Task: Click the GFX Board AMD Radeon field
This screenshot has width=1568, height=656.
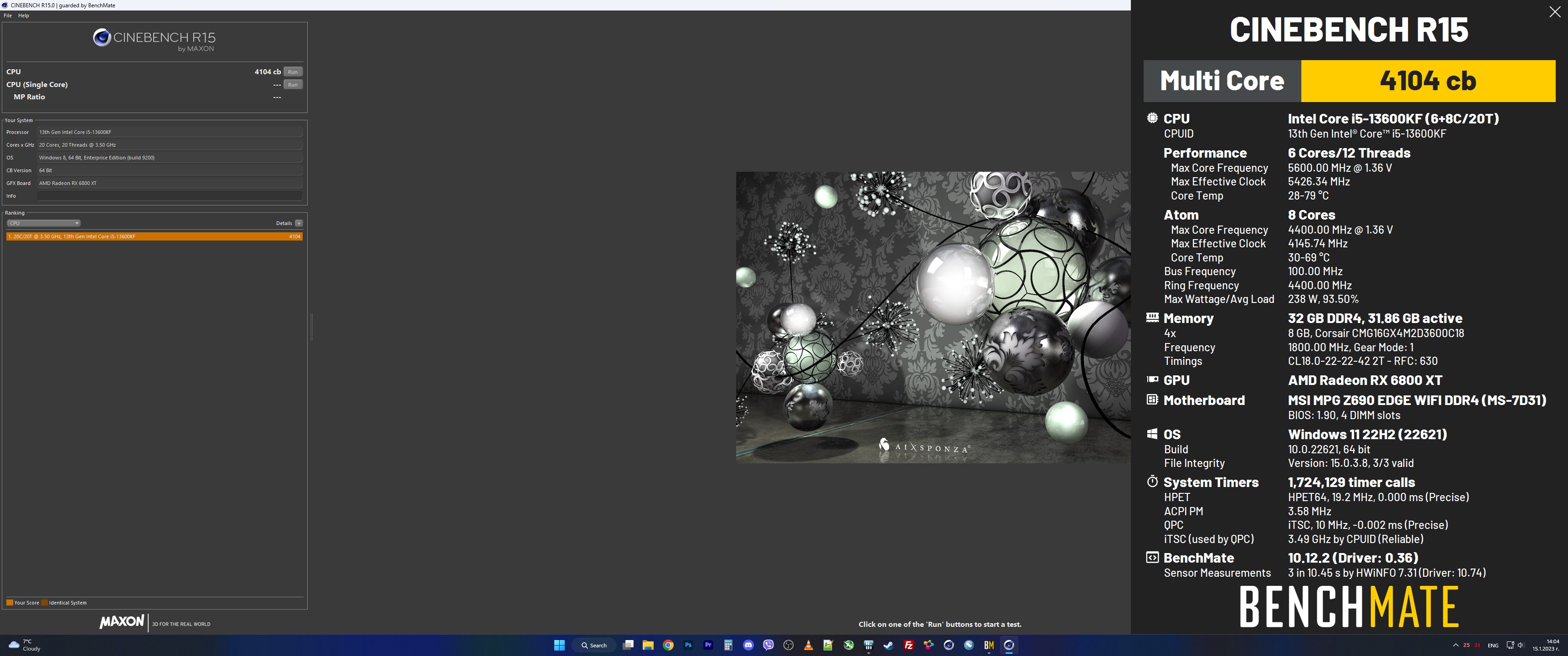Action: point(170,183)
